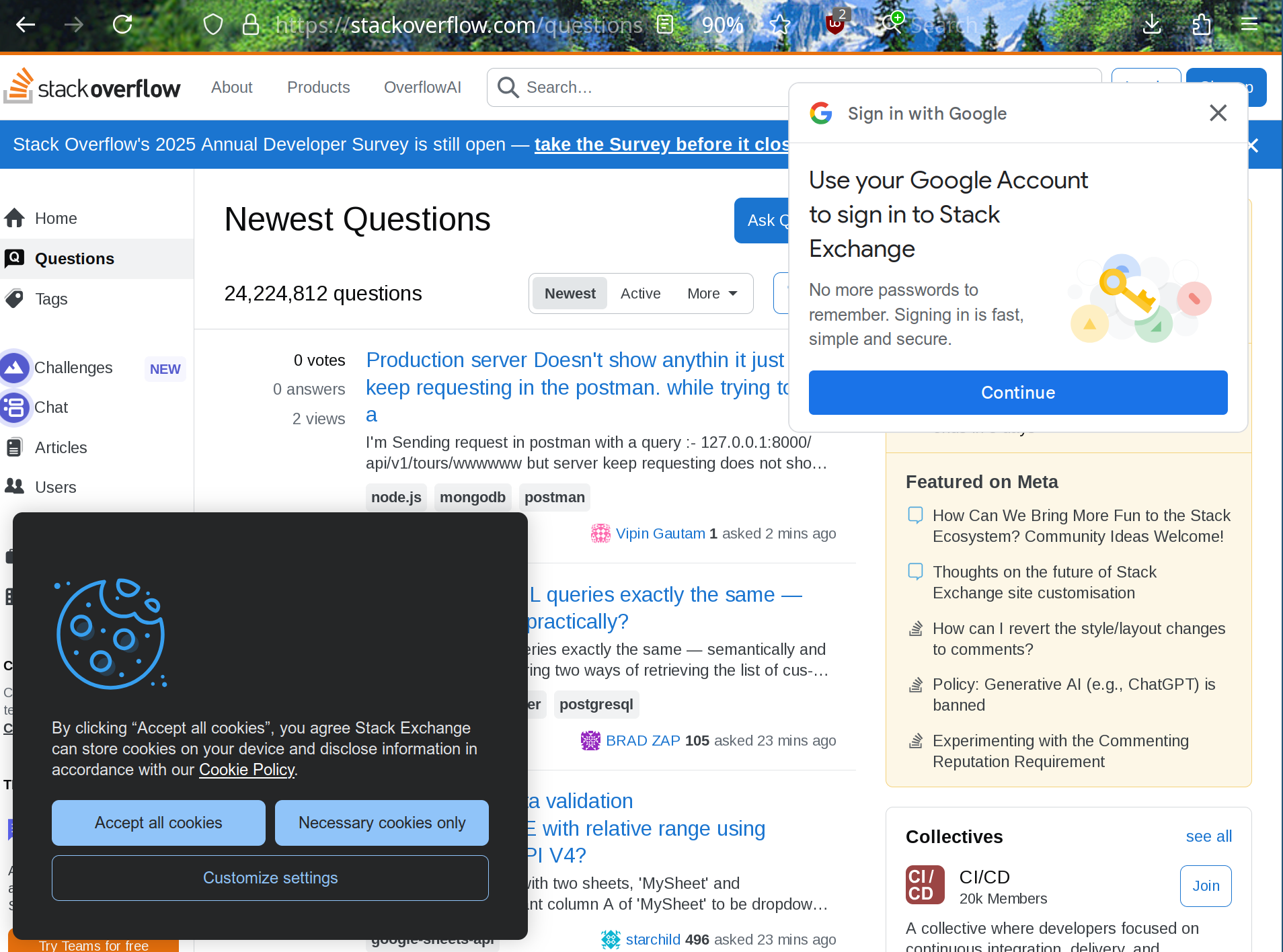
Task: Open 'How Can We Bring More Fun' meta post
Action: pyautogui.click(x=1081, y=526)
